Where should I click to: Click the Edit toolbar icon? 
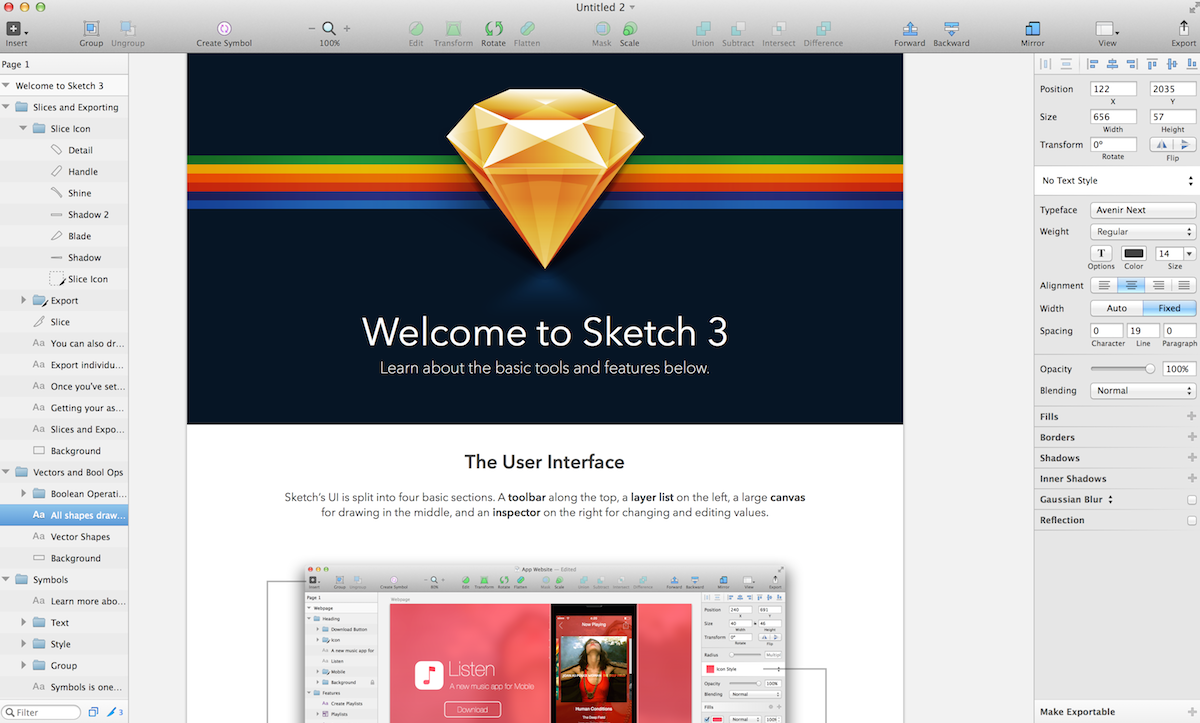416,29
